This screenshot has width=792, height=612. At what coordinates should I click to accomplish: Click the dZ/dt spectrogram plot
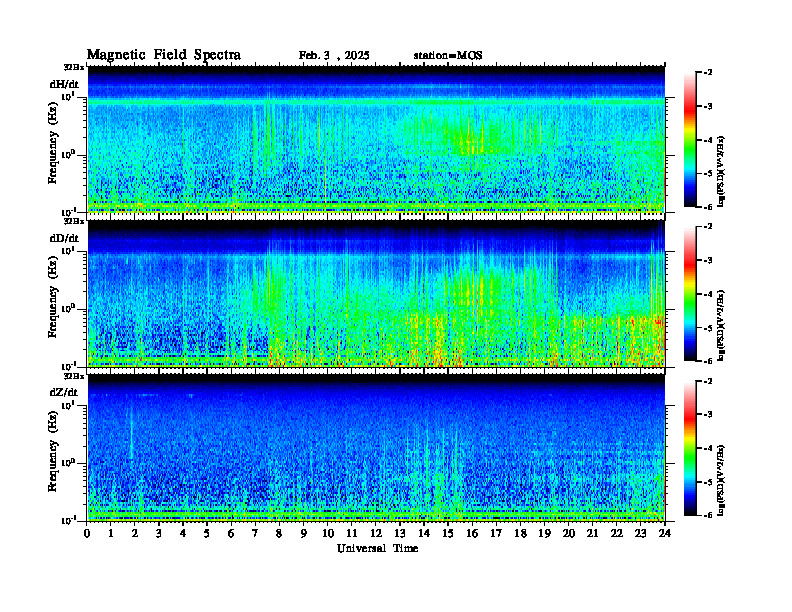376,448
